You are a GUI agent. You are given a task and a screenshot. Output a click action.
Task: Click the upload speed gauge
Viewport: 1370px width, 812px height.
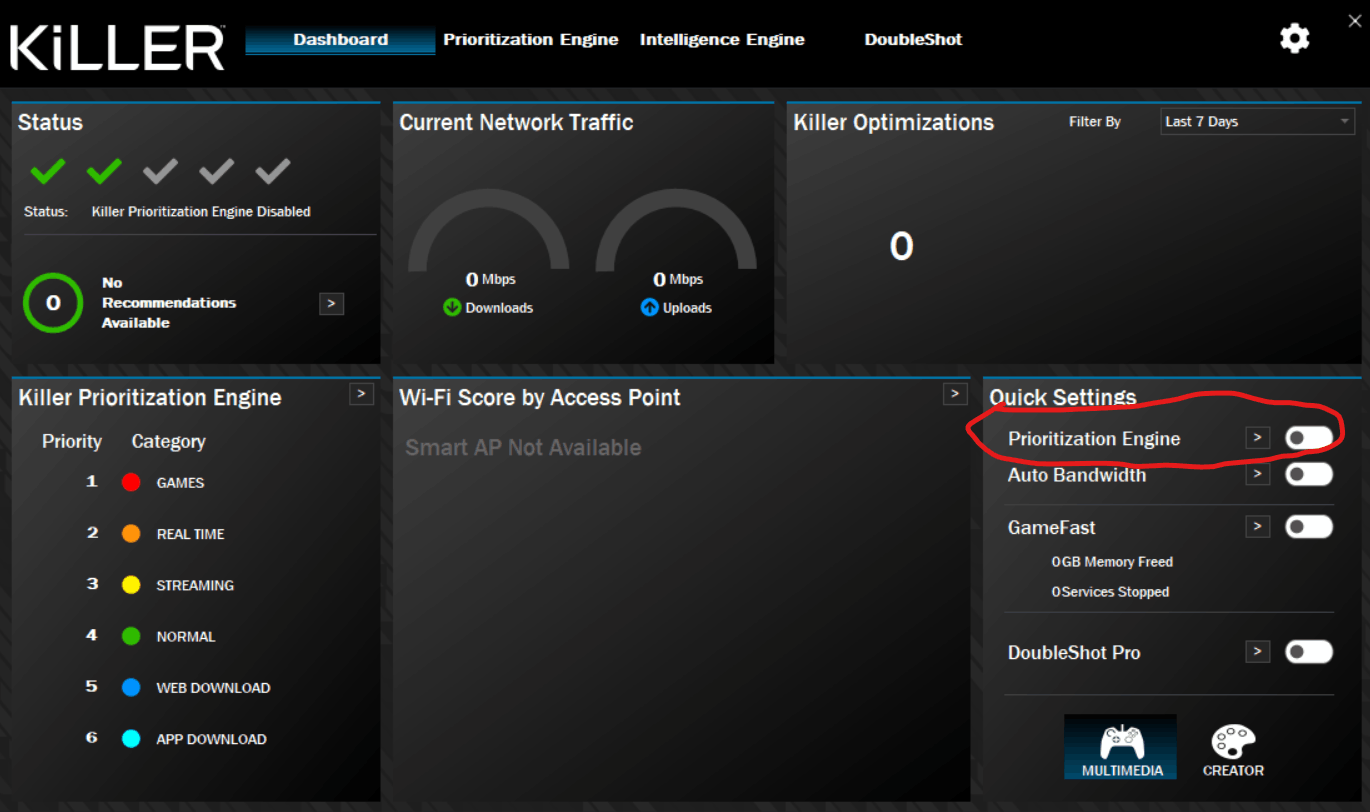(676, 232)
